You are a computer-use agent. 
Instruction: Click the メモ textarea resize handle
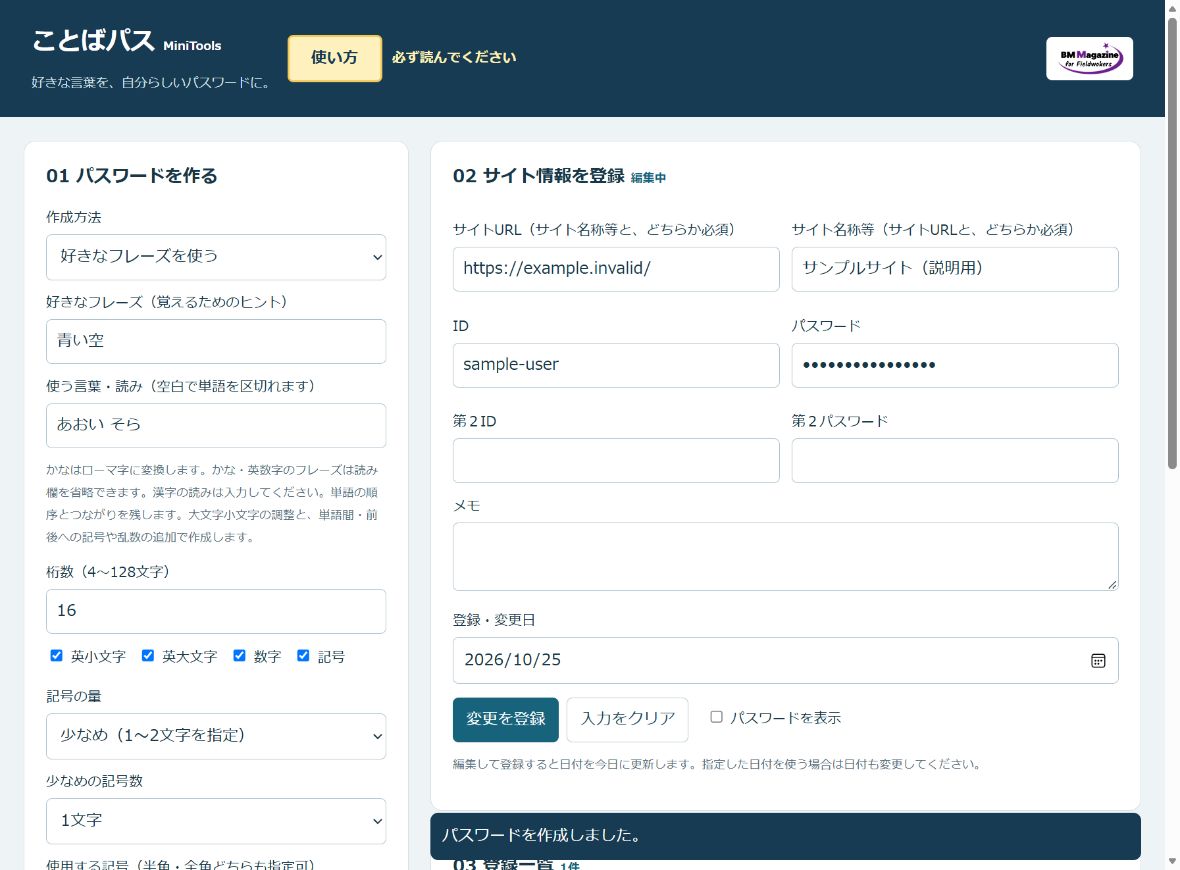coord(1112,585)
